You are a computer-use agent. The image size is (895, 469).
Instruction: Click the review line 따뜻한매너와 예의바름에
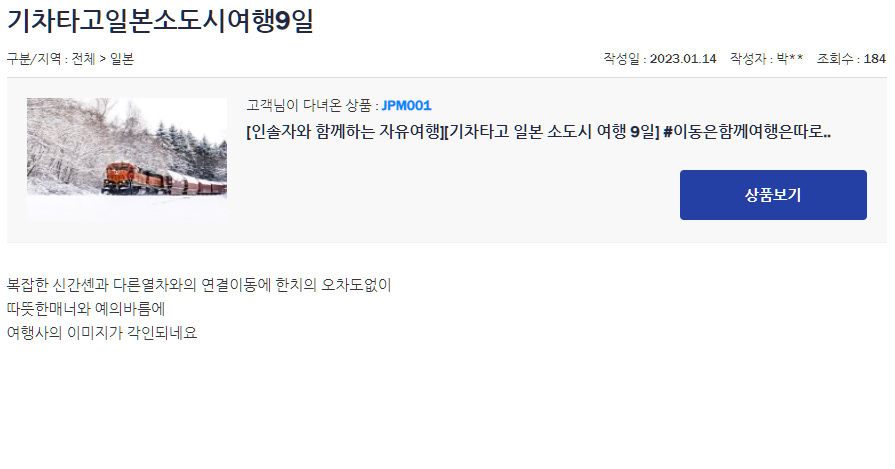pyautogui.click(x=86, y=309)
